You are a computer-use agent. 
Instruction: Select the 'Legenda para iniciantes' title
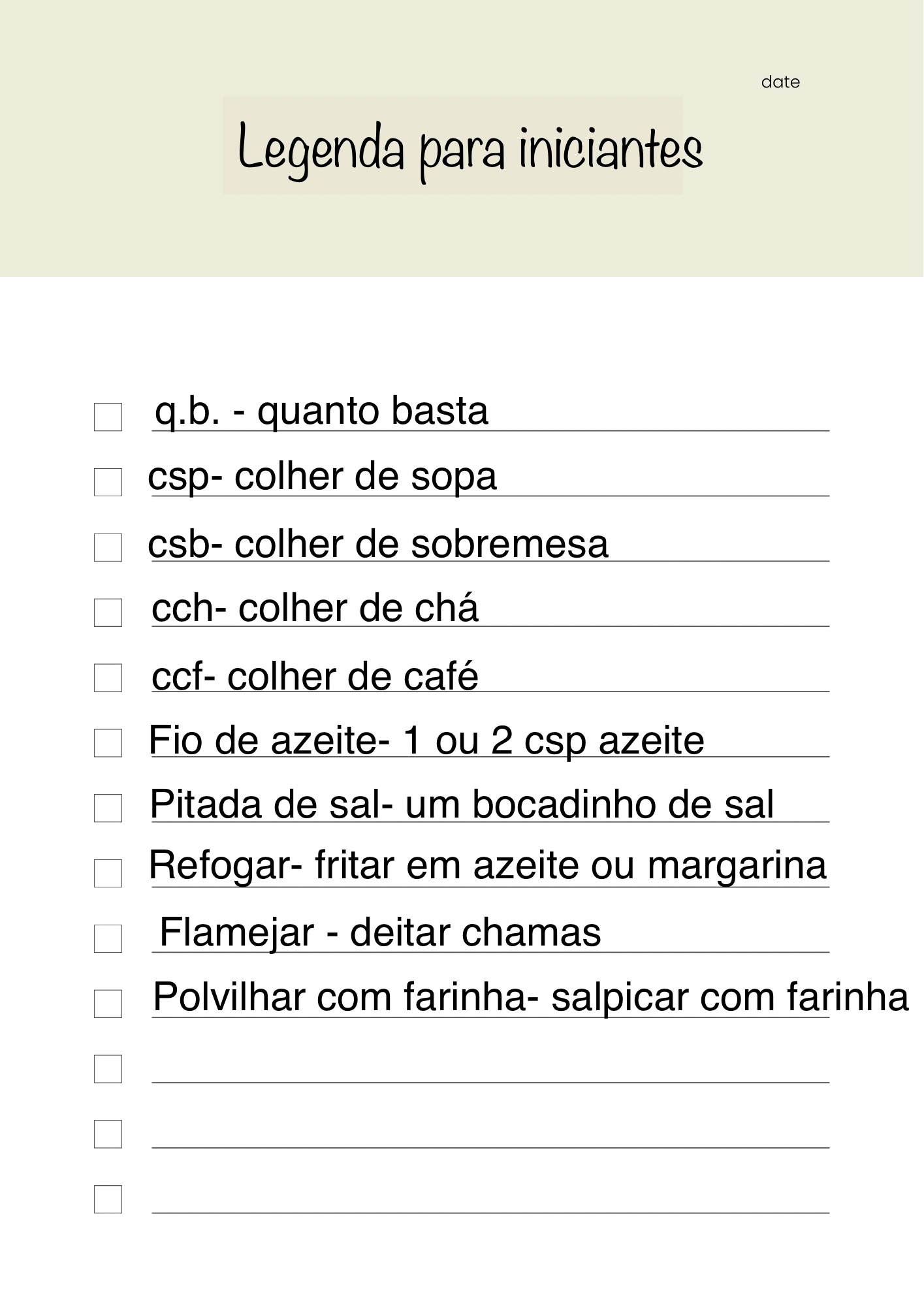470,148
